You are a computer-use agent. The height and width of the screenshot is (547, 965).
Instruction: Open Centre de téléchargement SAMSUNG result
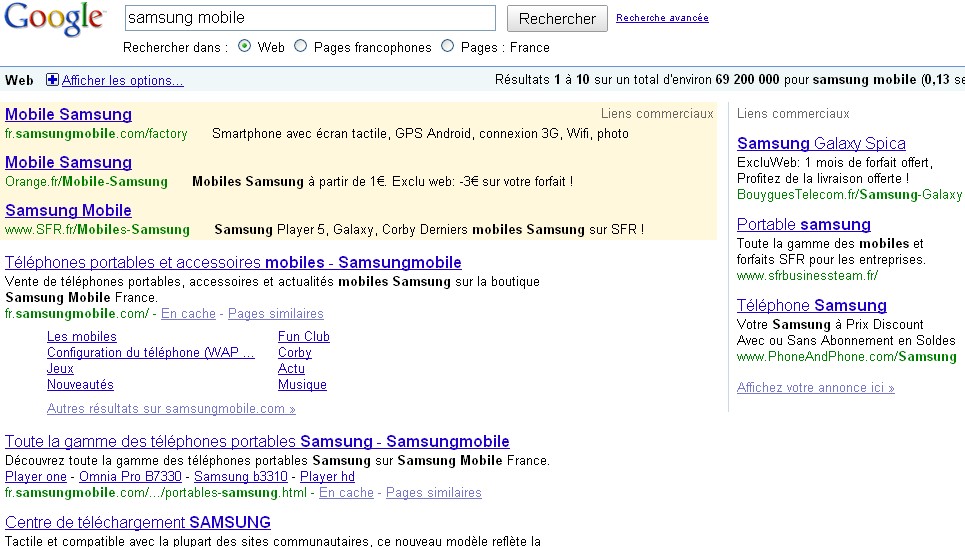pyautogui.click(x=138, y=522)
